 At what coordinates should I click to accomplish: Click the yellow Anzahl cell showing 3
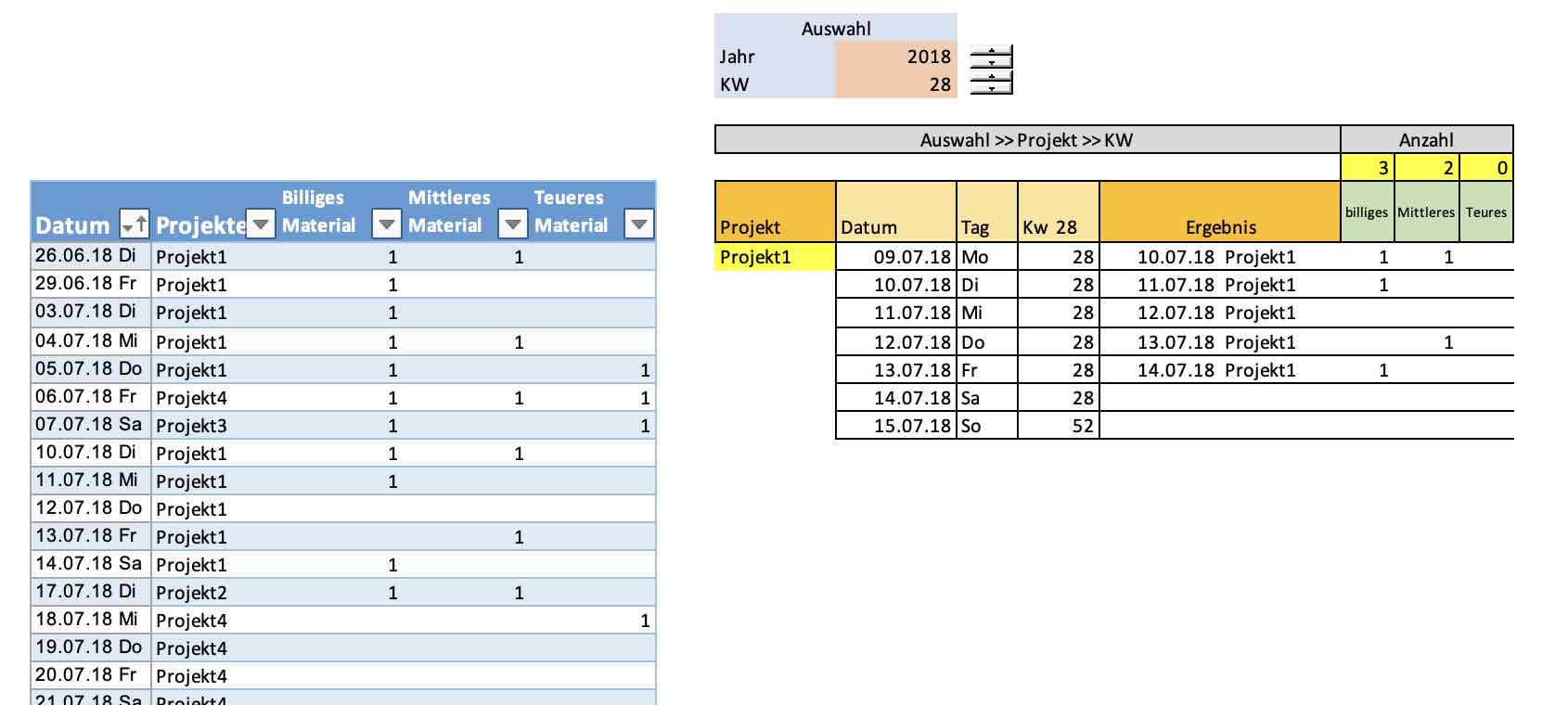coord(1368,168)
